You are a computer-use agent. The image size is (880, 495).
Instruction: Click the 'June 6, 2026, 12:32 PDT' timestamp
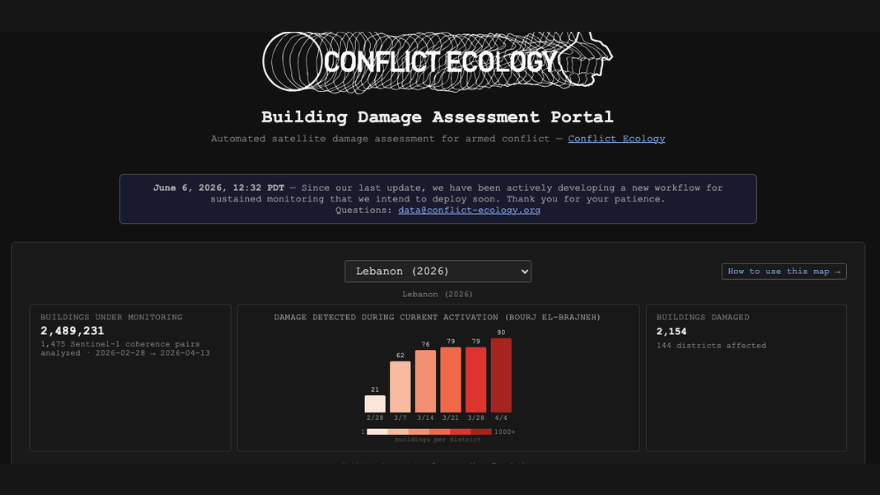tap(219, 188)
